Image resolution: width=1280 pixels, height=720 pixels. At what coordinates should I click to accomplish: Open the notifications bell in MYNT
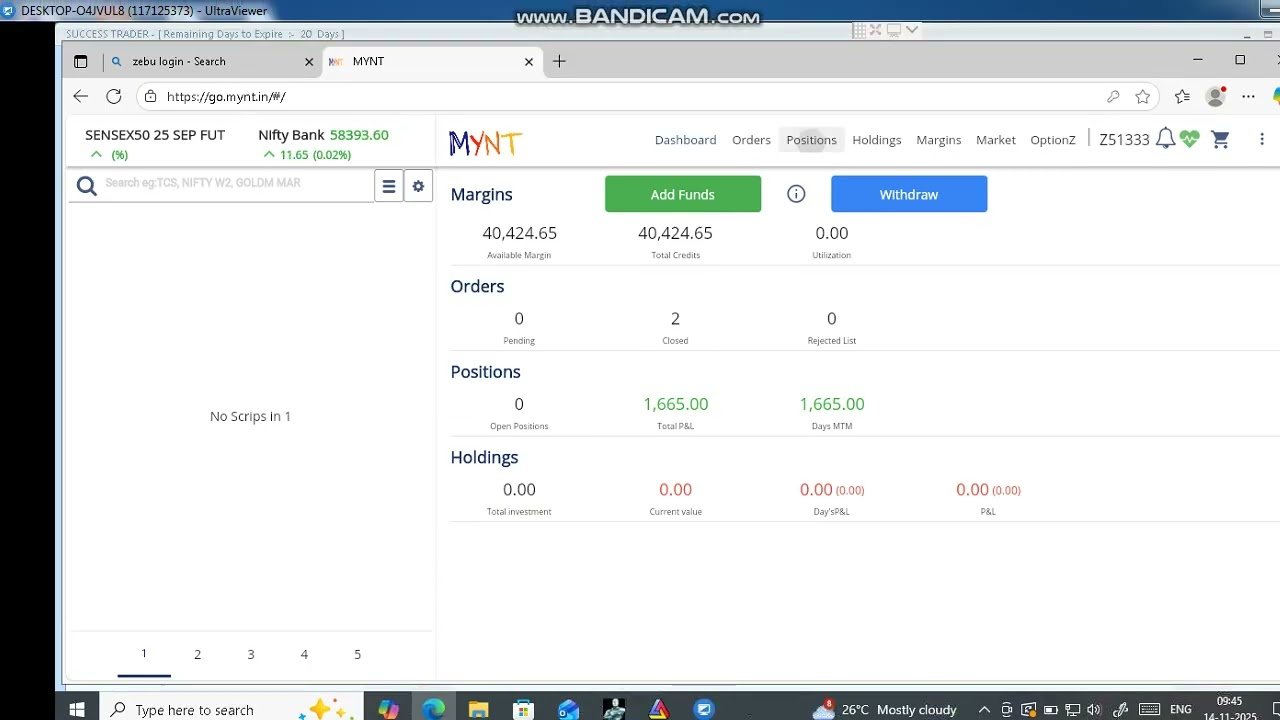1165,139
